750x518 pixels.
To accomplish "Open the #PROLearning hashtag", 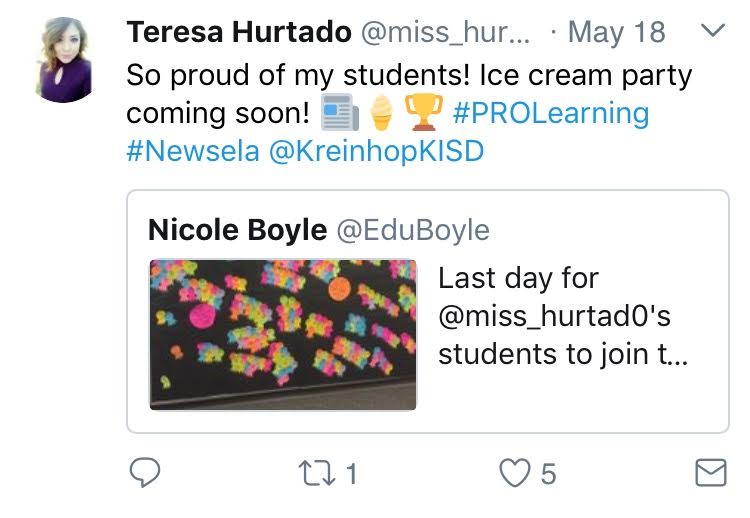I will click(x=551, y=113).
